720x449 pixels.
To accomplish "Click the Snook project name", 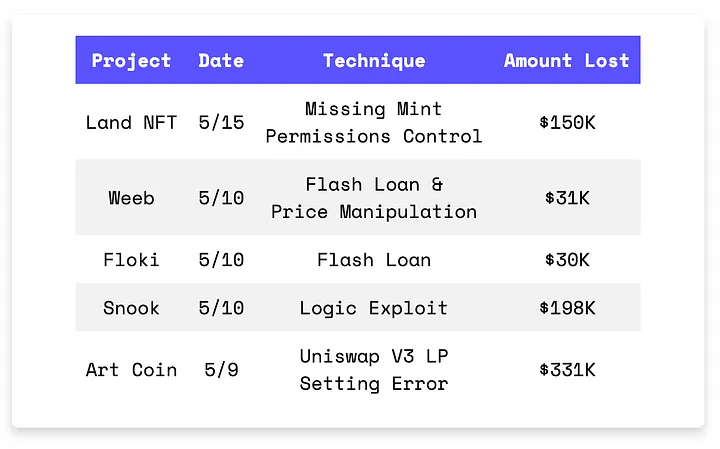I will coord(131,308).
